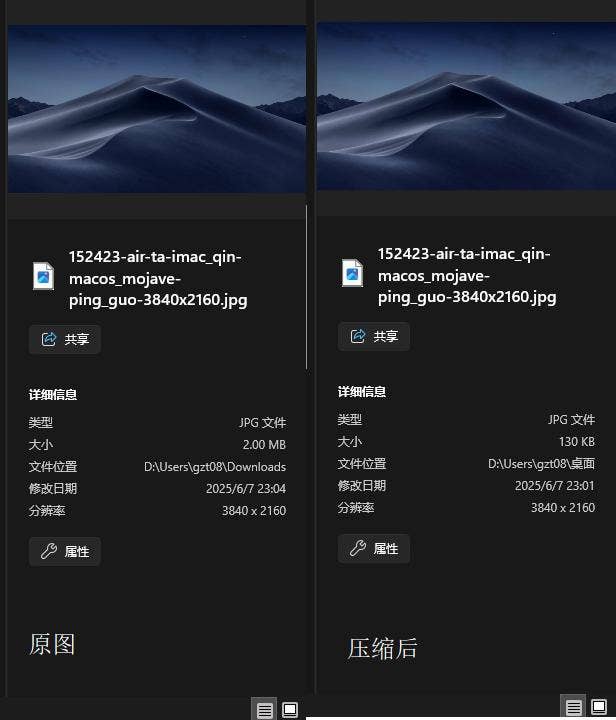Image resolution: width=616 pixels, height=720 pixels.
Task: Click the D:\Users\gzt08\桌面 file location
Action: coord(541,464)
